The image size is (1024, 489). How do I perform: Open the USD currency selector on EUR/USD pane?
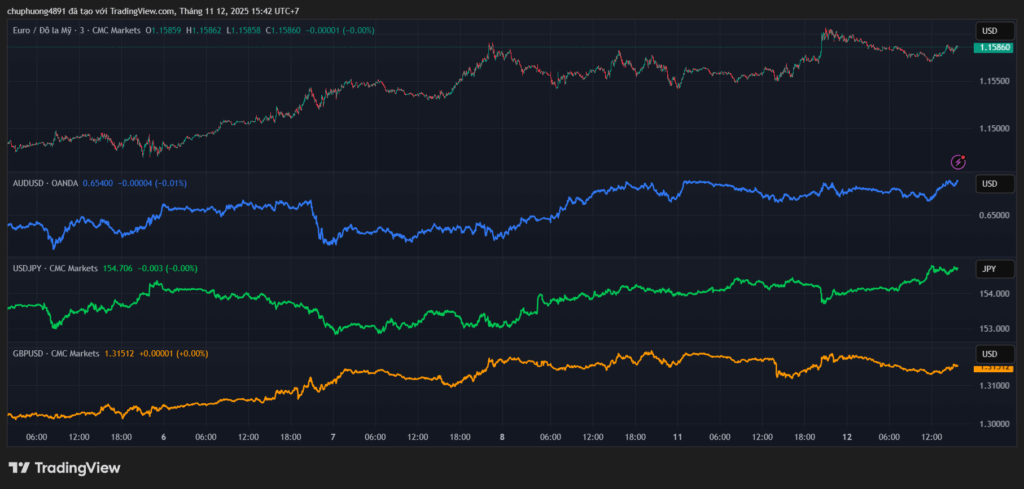(990, 31)
